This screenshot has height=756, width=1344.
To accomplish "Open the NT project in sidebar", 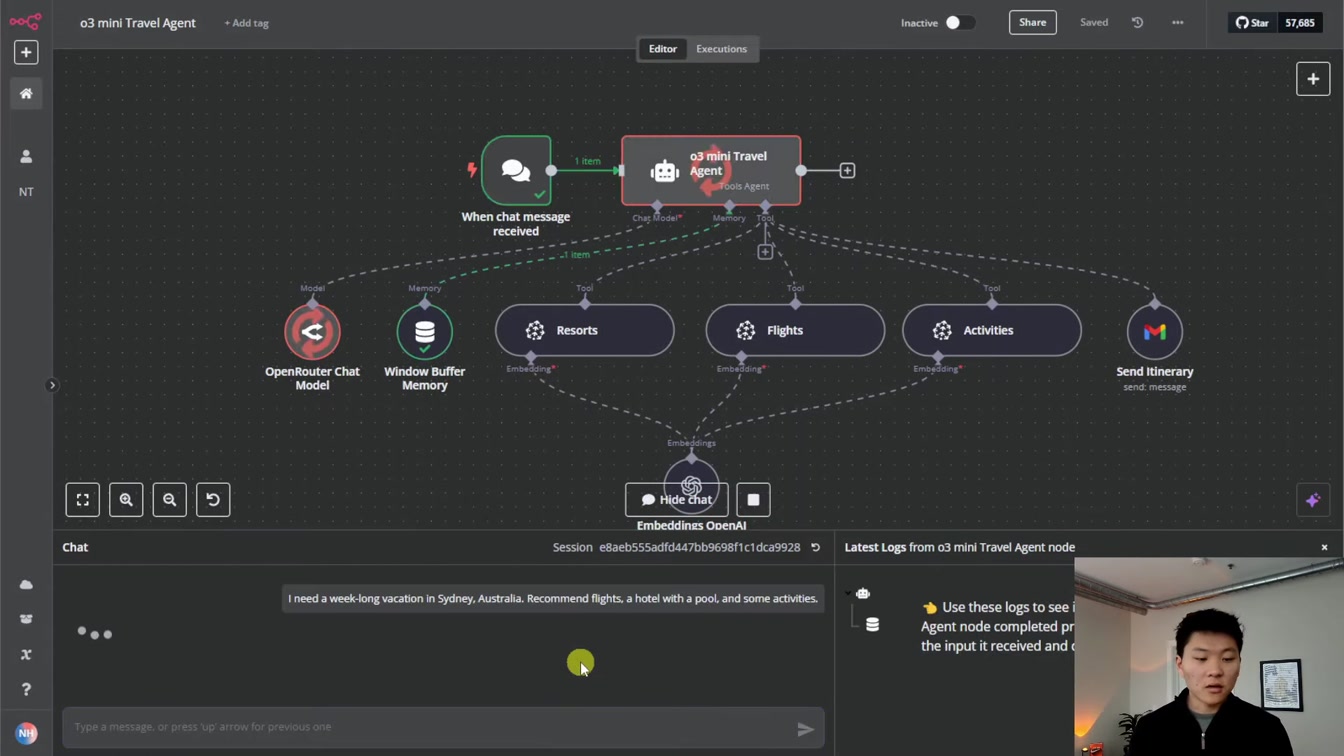I will click(x=26, y=192).
